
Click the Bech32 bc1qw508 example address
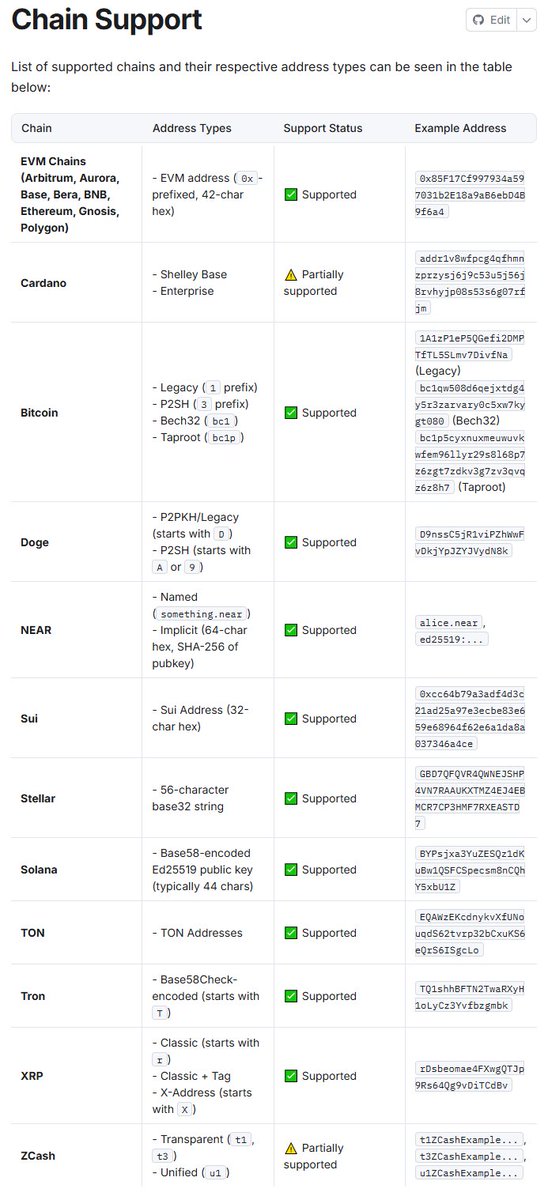click(x=471, y=404)
